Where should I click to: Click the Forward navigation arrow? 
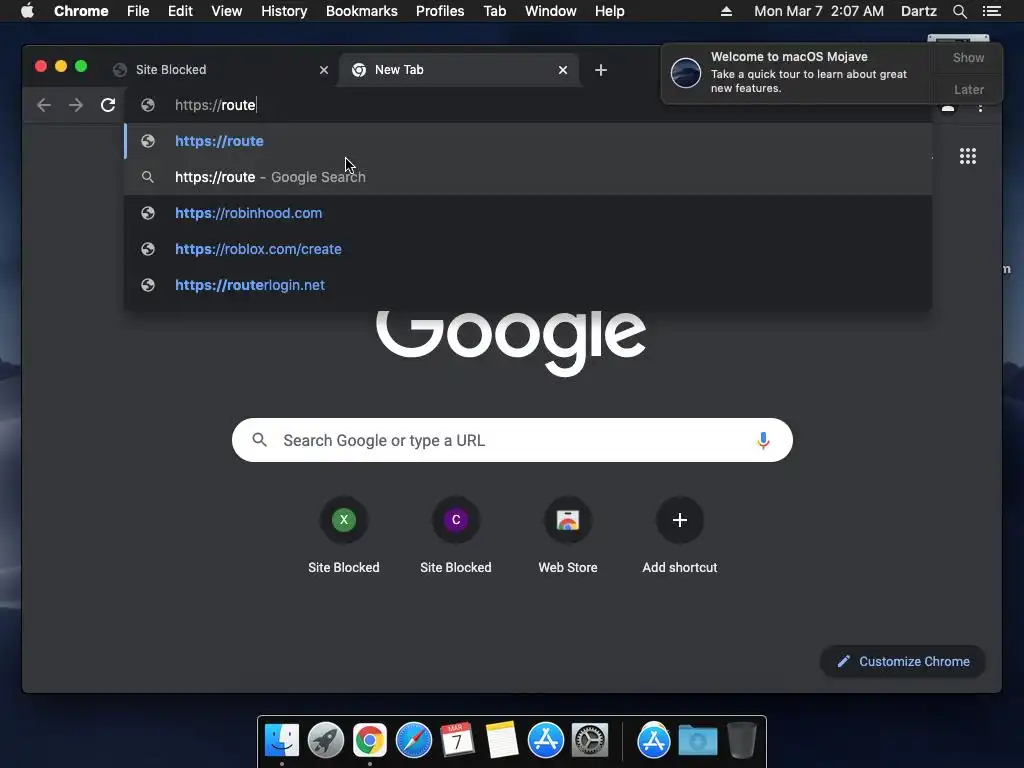coord(76,105)
